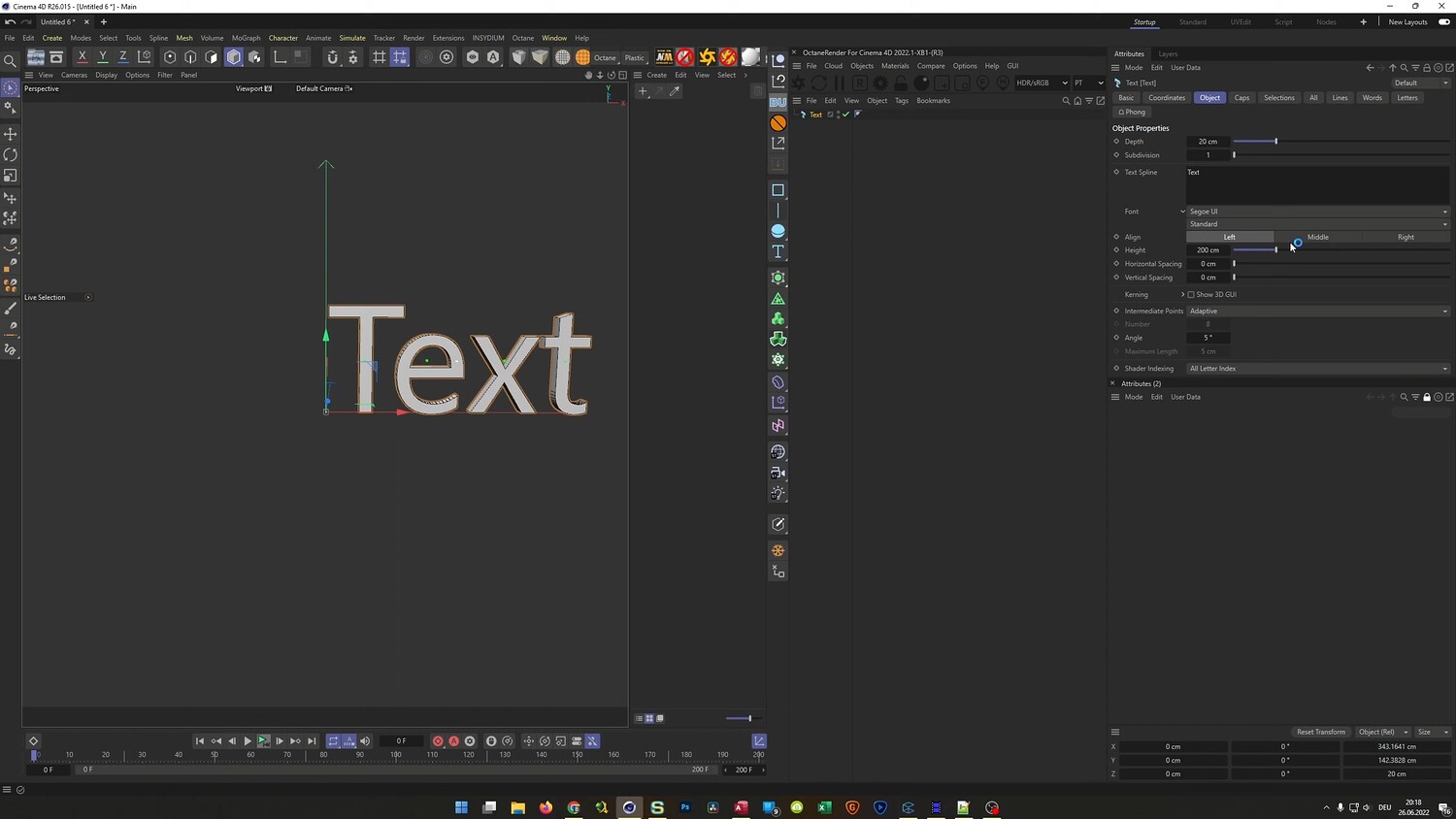Select the Rotate tool in left toolbar
Screen dimensions: 1456x819
(11, 155)
